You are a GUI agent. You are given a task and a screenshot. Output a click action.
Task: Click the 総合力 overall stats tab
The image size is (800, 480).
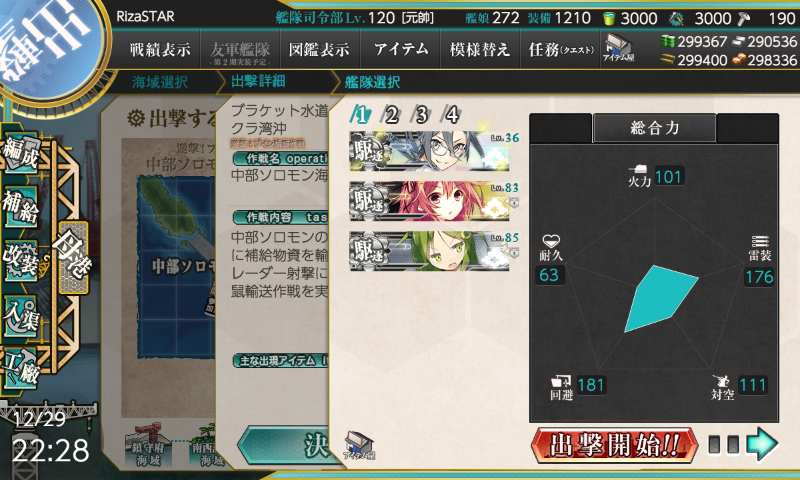[655, 128]
